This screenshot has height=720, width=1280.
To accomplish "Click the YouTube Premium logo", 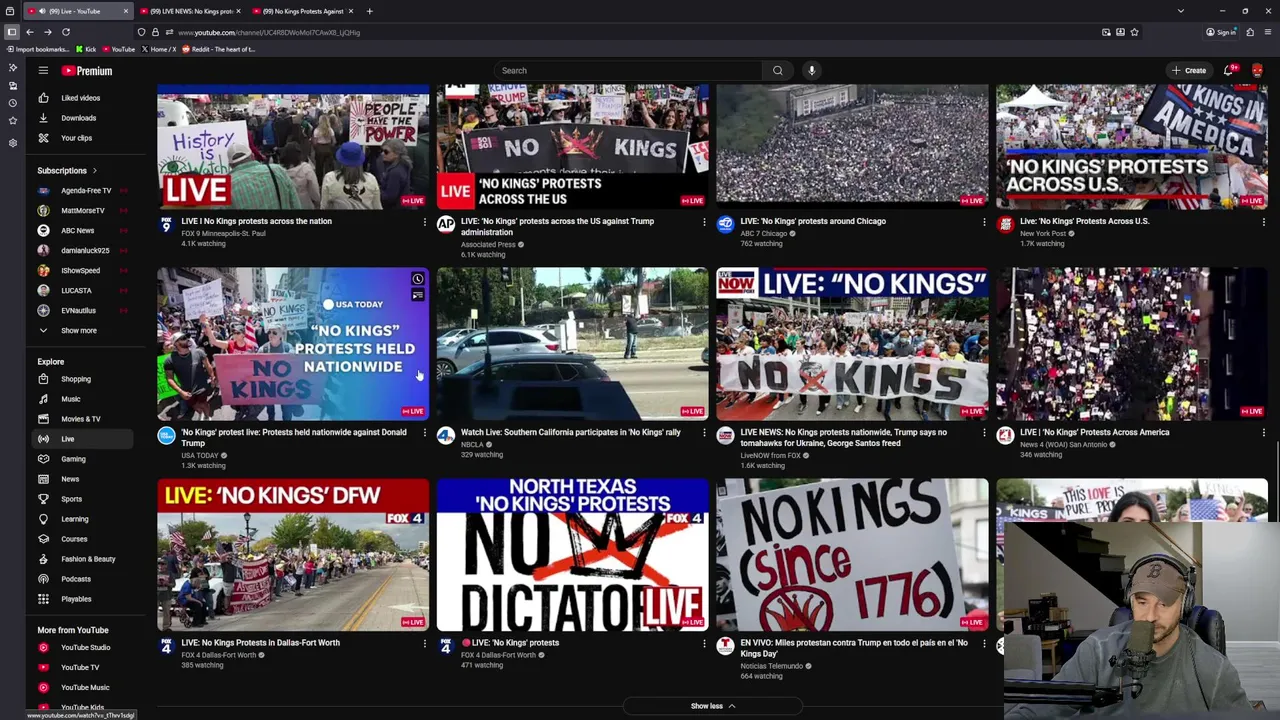I will [86, 71].
